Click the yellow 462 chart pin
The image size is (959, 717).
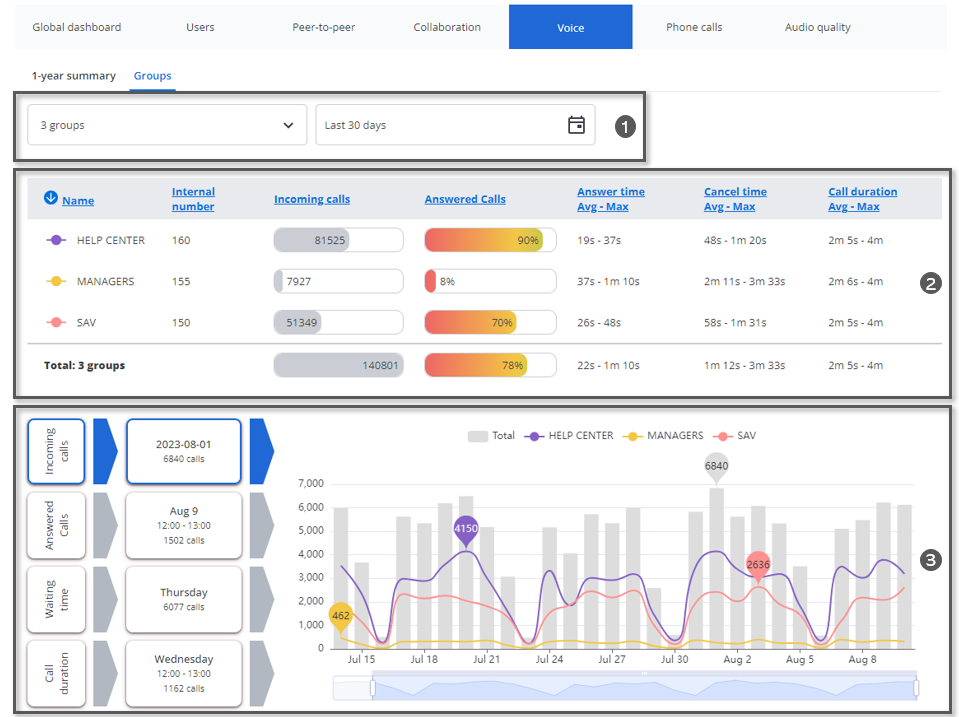(x=341, y=617)
